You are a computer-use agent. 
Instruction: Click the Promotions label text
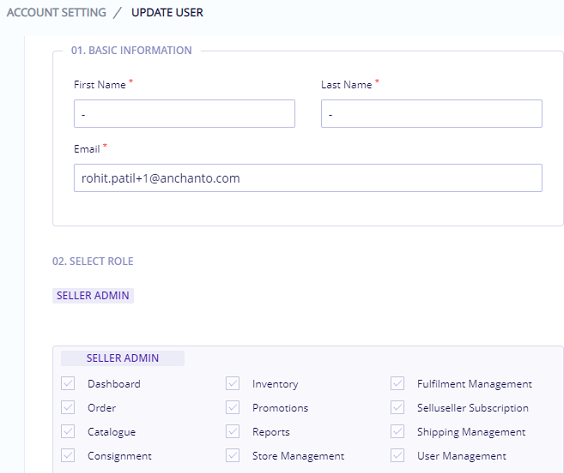click(x=280, y=408)
